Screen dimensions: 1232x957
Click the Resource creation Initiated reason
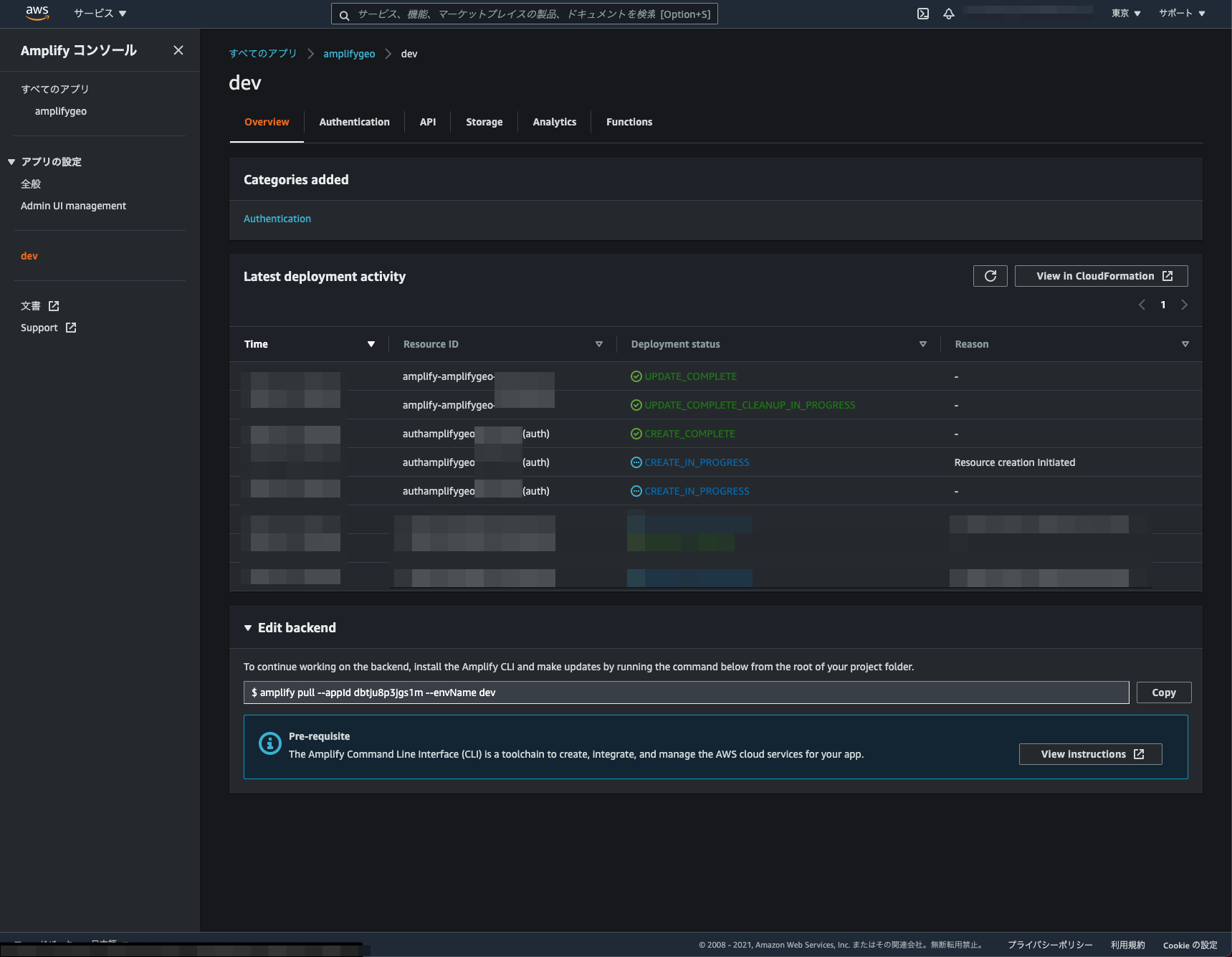(1015, 462)
